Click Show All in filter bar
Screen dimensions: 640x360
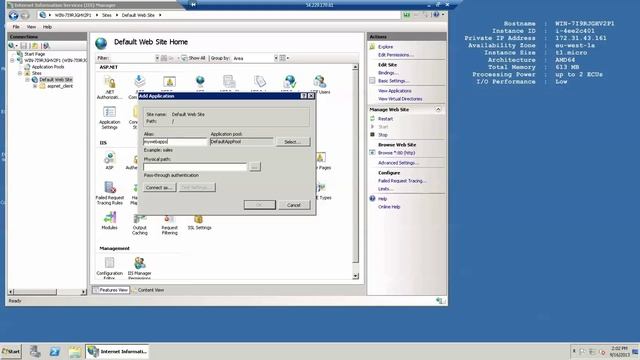tap(193, 58)
